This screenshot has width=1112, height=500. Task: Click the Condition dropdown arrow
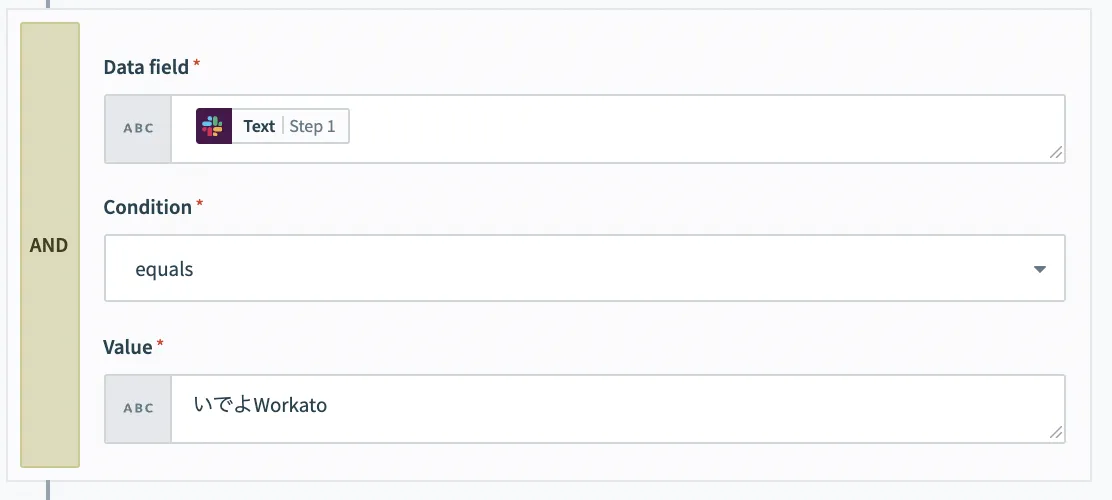[1039, 269]
